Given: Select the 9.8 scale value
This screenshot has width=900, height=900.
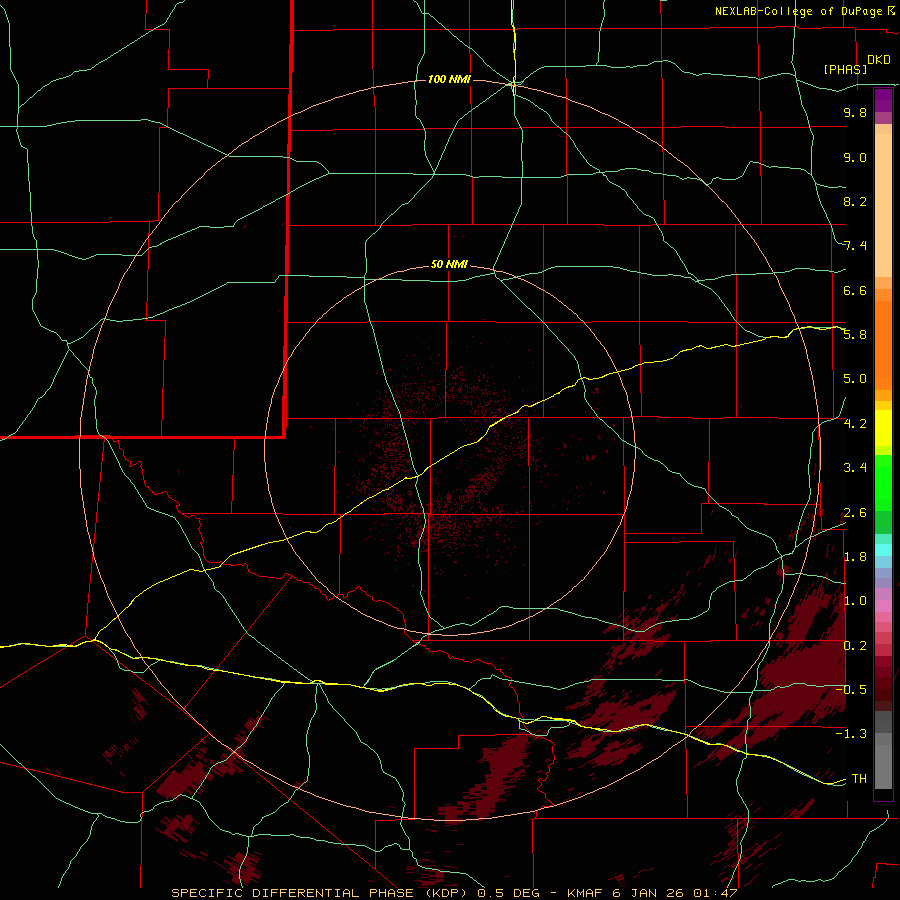Looking at the screenshot, I should [855, 112].
